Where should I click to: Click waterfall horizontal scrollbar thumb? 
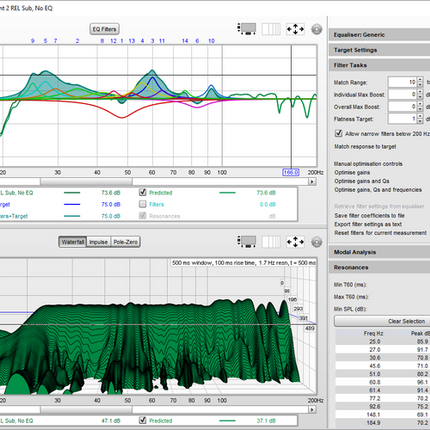[86, 409]
